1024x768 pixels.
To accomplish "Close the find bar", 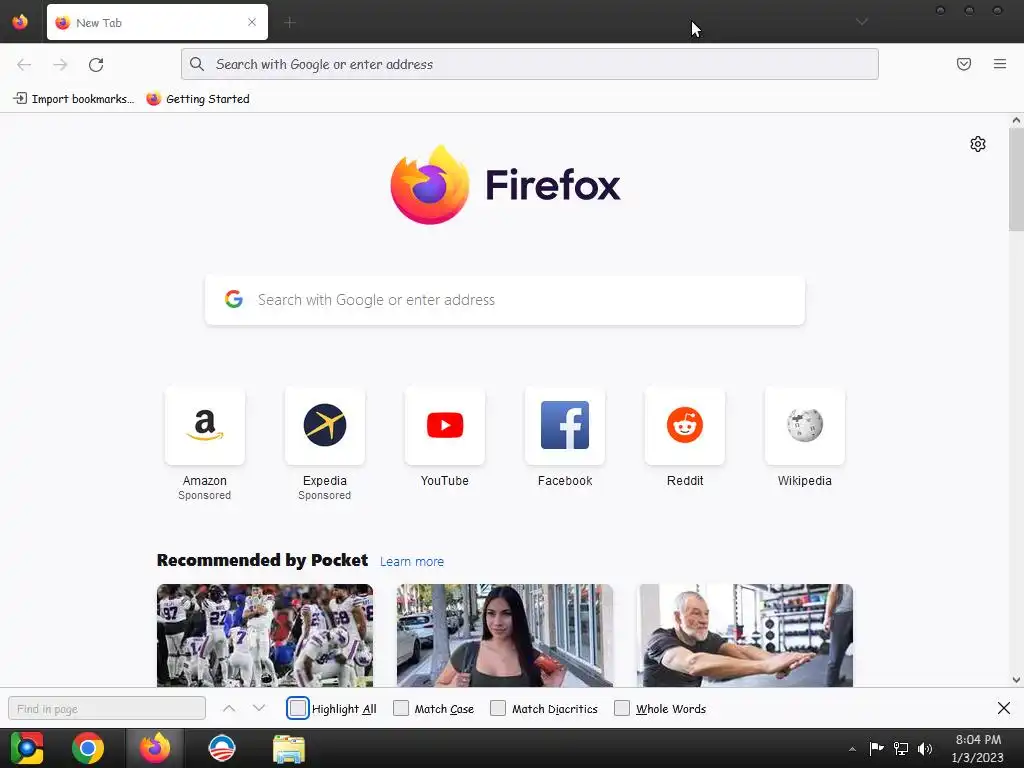I will click(1004, 708).
